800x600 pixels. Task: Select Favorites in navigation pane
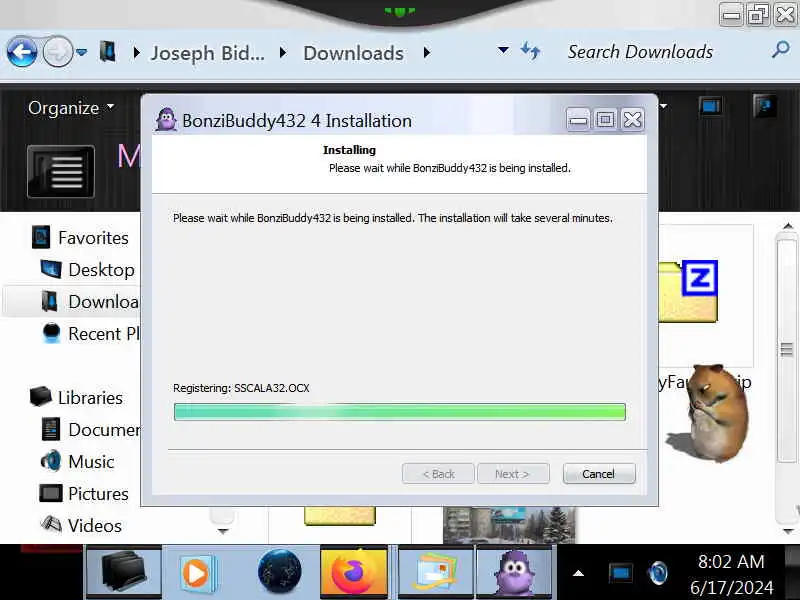tap(93, 238)
